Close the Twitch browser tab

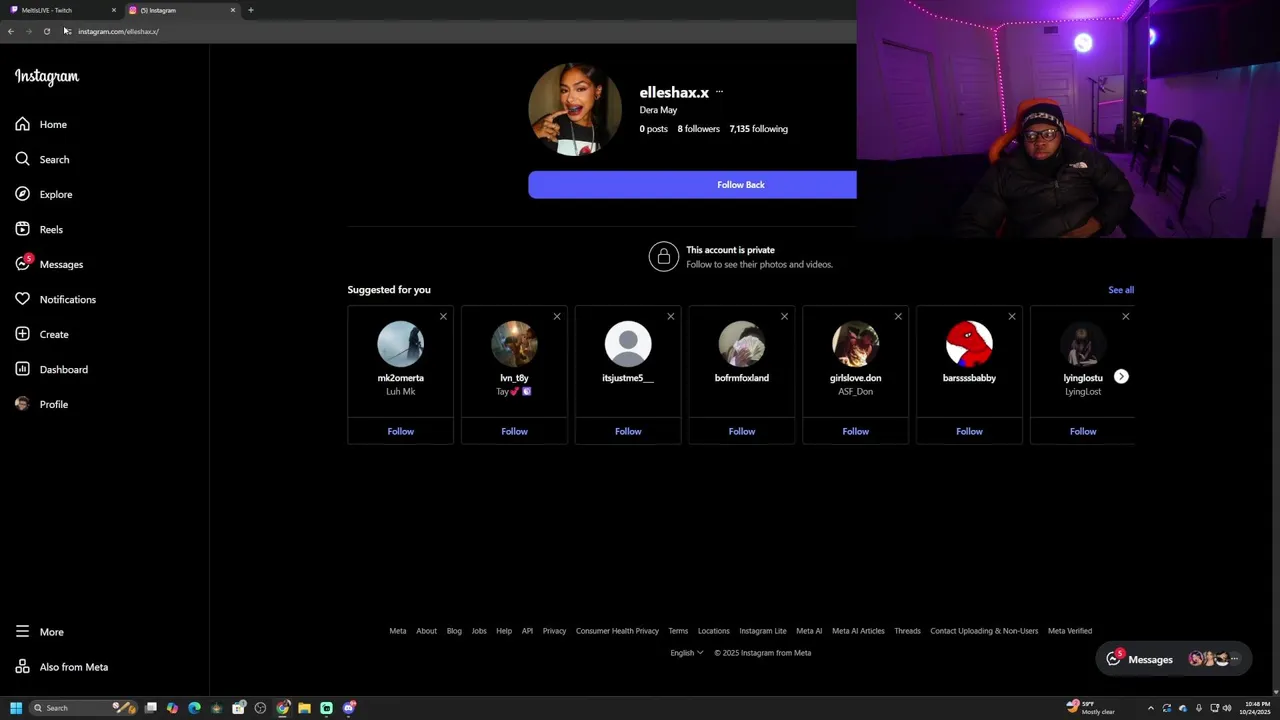pyautogui.click(x=114, y=10)
